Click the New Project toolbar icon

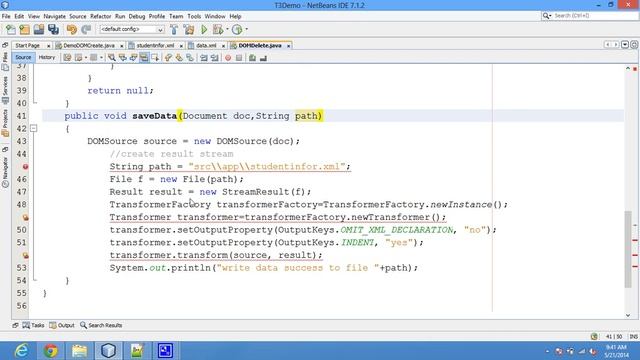tap(24, 29)
